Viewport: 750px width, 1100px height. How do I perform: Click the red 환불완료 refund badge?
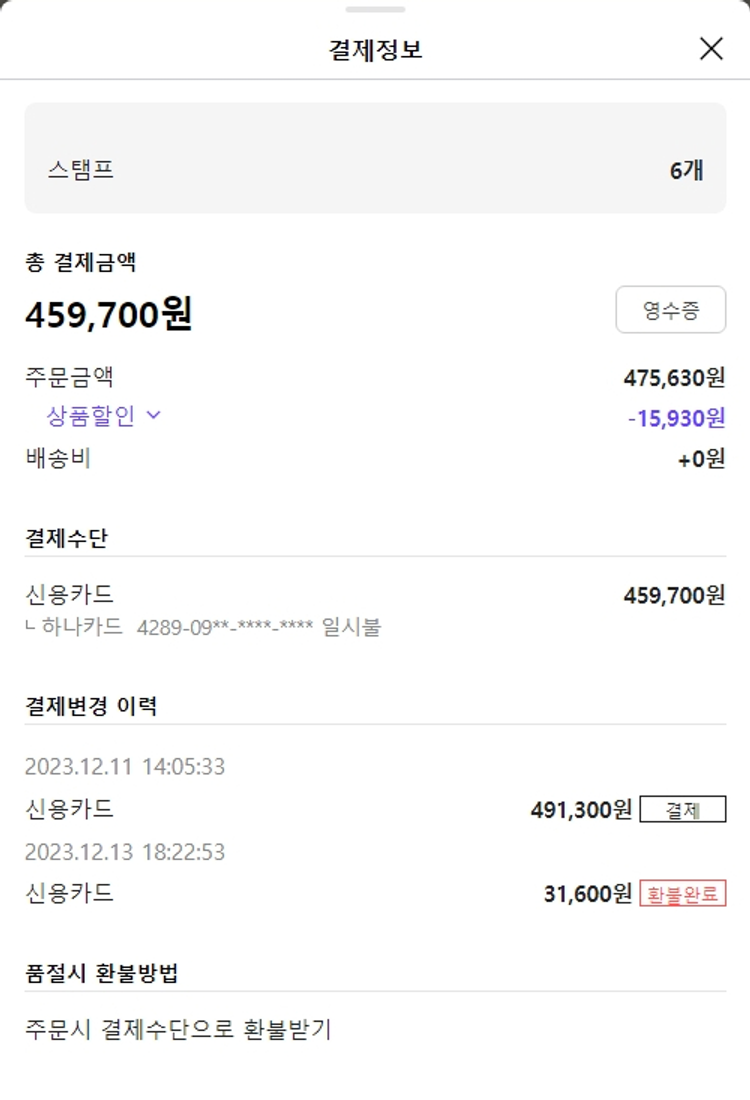[x=682, y=893]
